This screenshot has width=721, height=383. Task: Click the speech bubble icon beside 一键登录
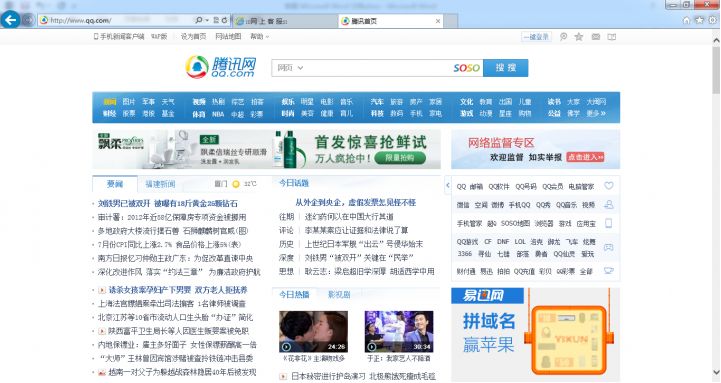[563, 37]
